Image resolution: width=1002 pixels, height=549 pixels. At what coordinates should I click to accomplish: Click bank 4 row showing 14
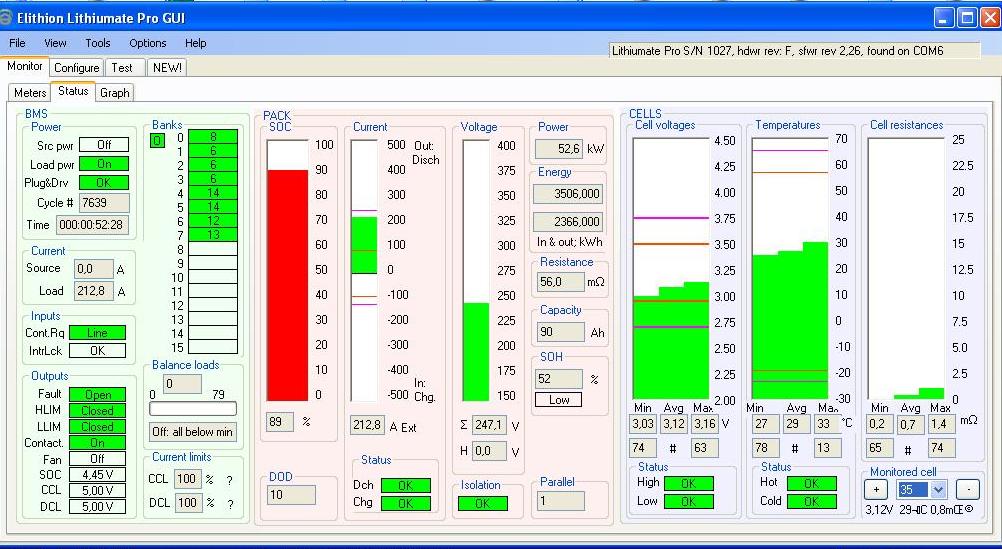coord(213,193)
